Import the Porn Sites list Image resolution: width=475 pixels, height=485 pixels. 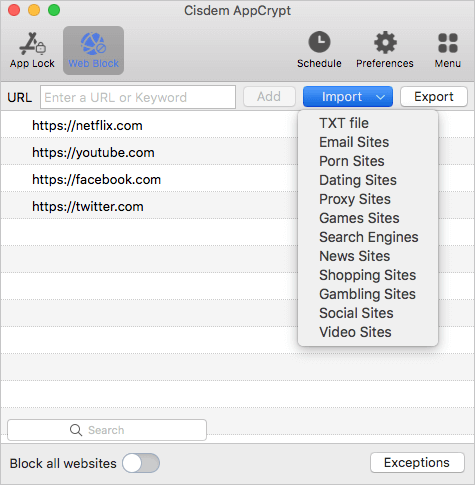tap(352, 161)
